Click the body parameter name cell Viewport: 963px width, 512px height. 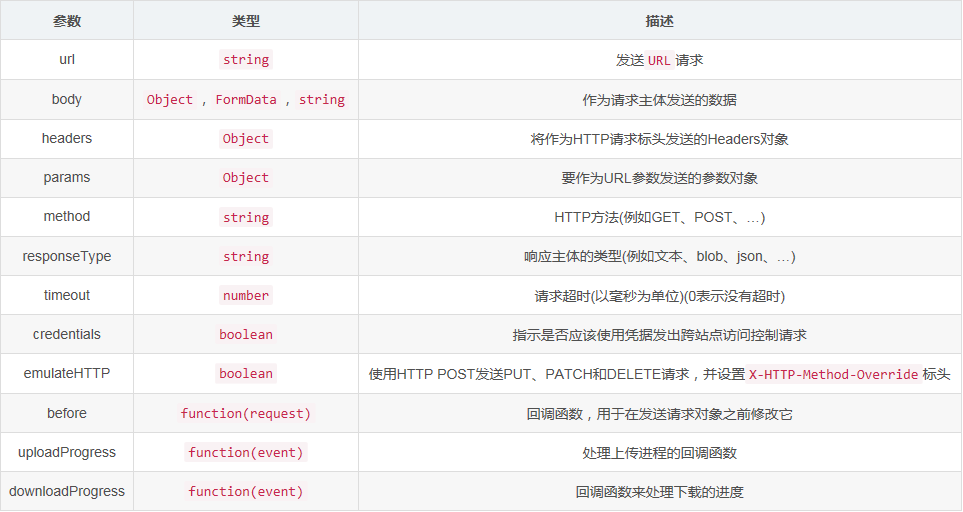pos(67,99)
